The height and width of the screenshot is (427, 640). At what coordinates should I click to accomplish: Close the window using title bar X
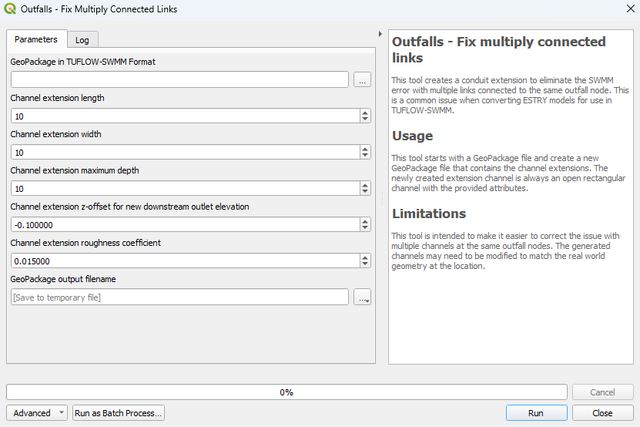pos(619,10)
